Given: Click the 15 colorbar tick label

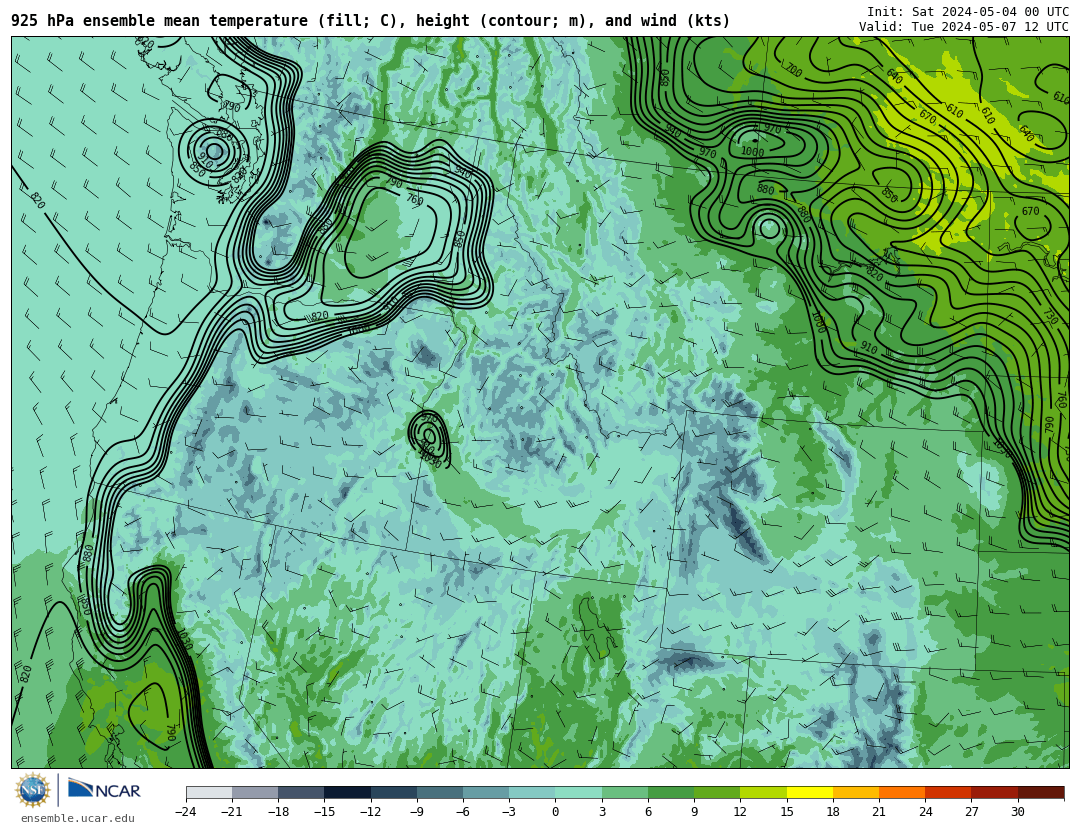Looking at the screenshot, I should tap(787, 812).
